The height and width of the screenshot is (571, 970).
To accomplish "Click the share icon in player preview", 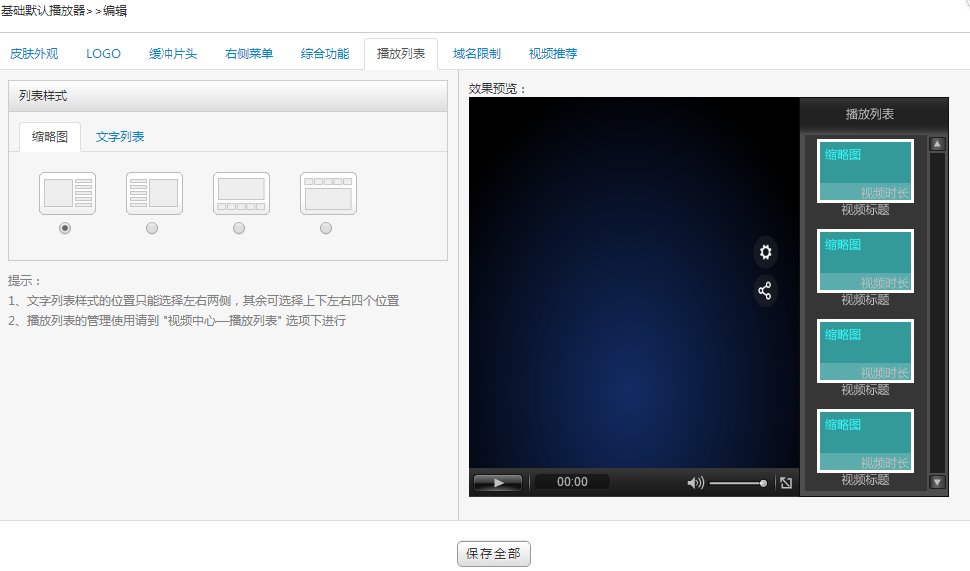I will tap(765, 290).
